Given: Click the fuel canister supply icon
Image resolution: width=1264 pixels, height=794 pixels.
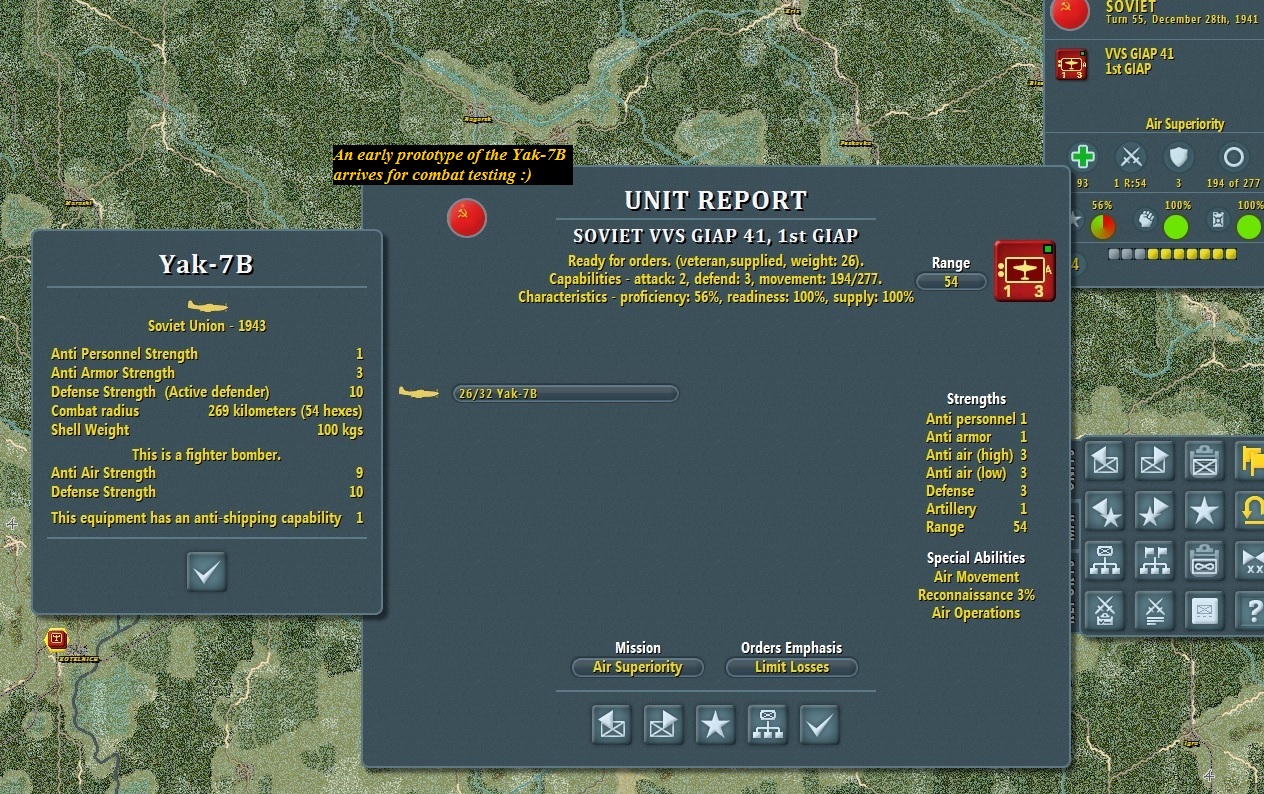Looking at the screenshot, I should point(1218,220).
